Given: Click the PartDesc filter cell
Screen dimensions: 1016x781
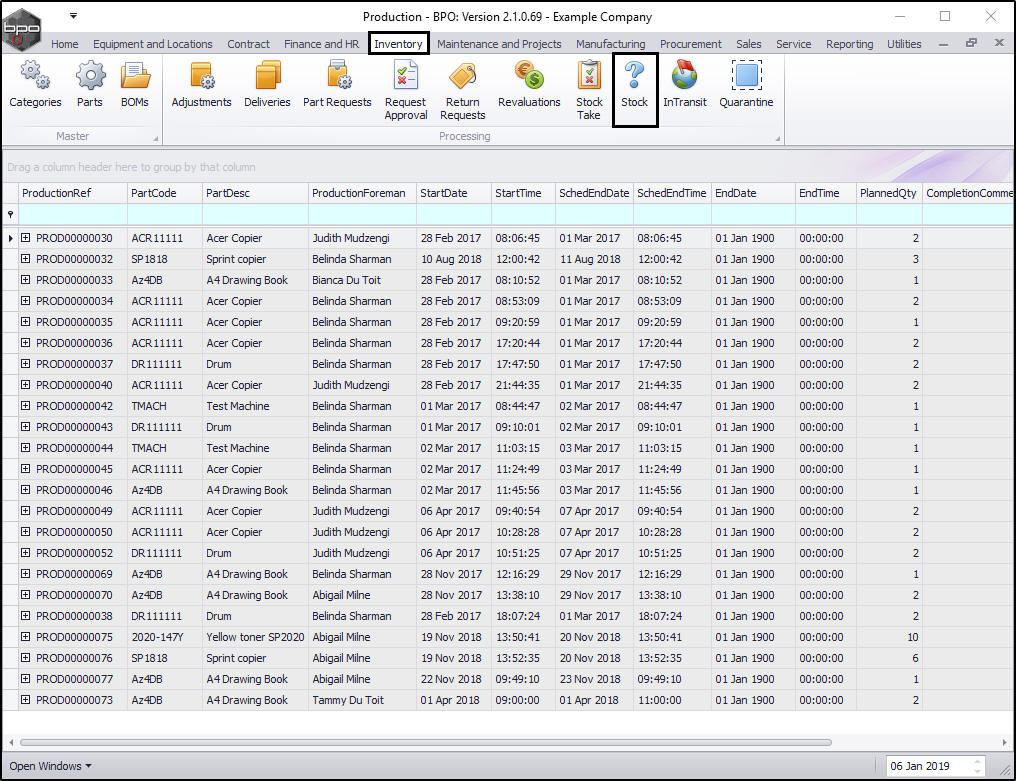Looking at the screenshot, I should point(255,215).
